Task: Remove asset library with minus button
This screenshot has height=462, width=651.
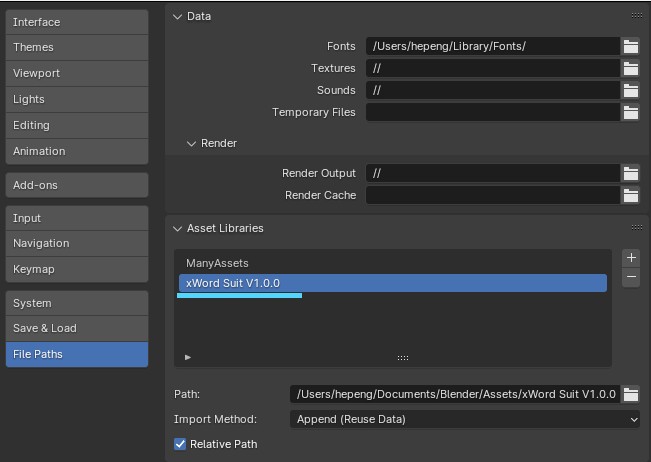Action: [x=631, y=278]
